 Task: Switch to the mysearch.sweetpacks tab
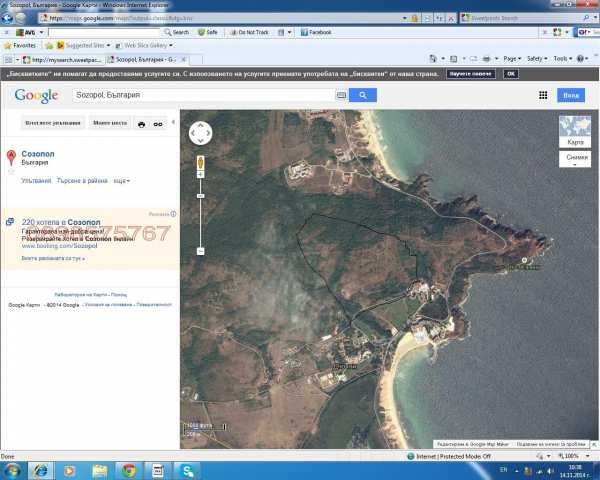pyautogui.click(x=63, y=60)
